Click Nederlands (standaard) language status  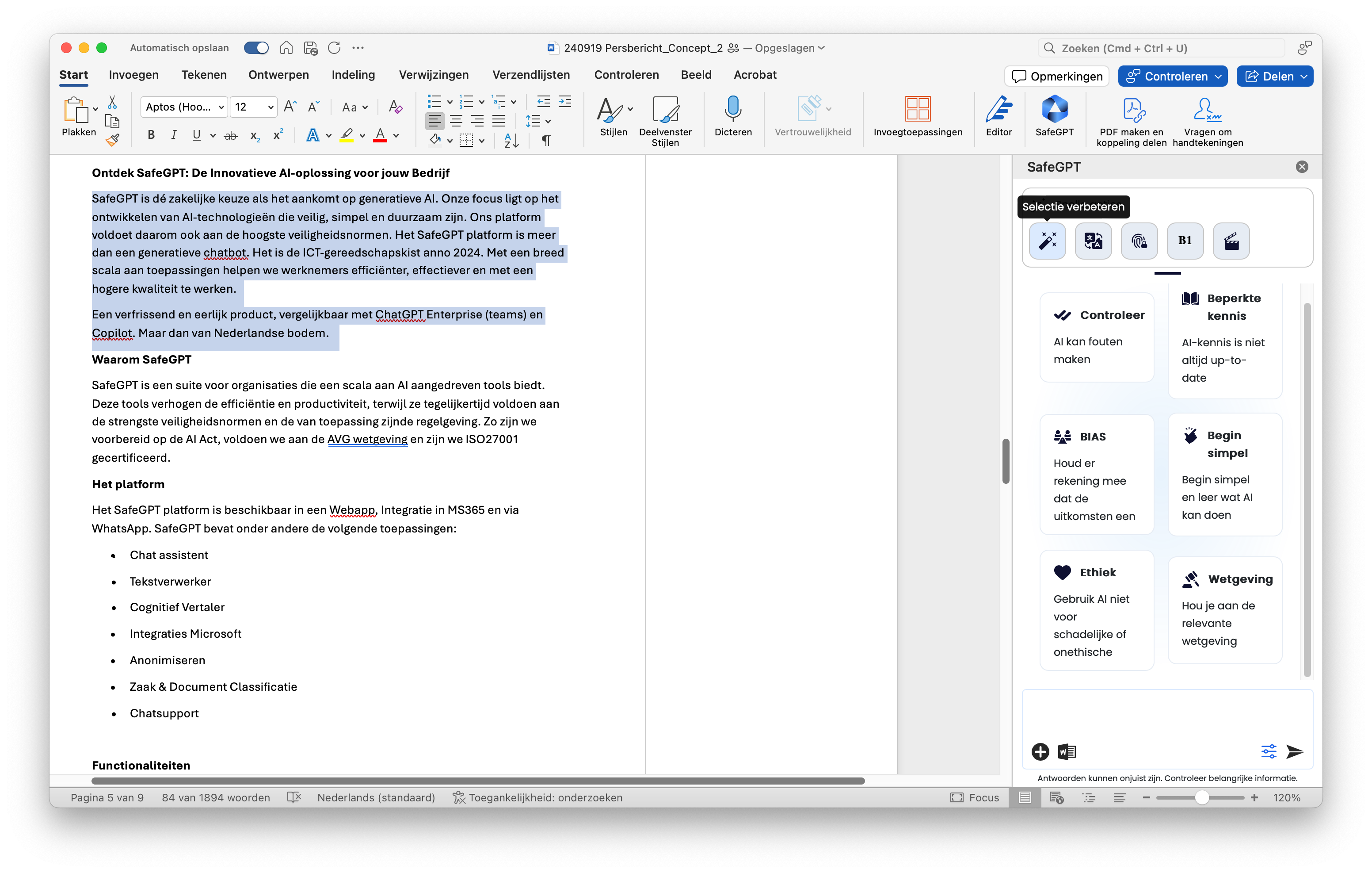click(x=376, y=798)
